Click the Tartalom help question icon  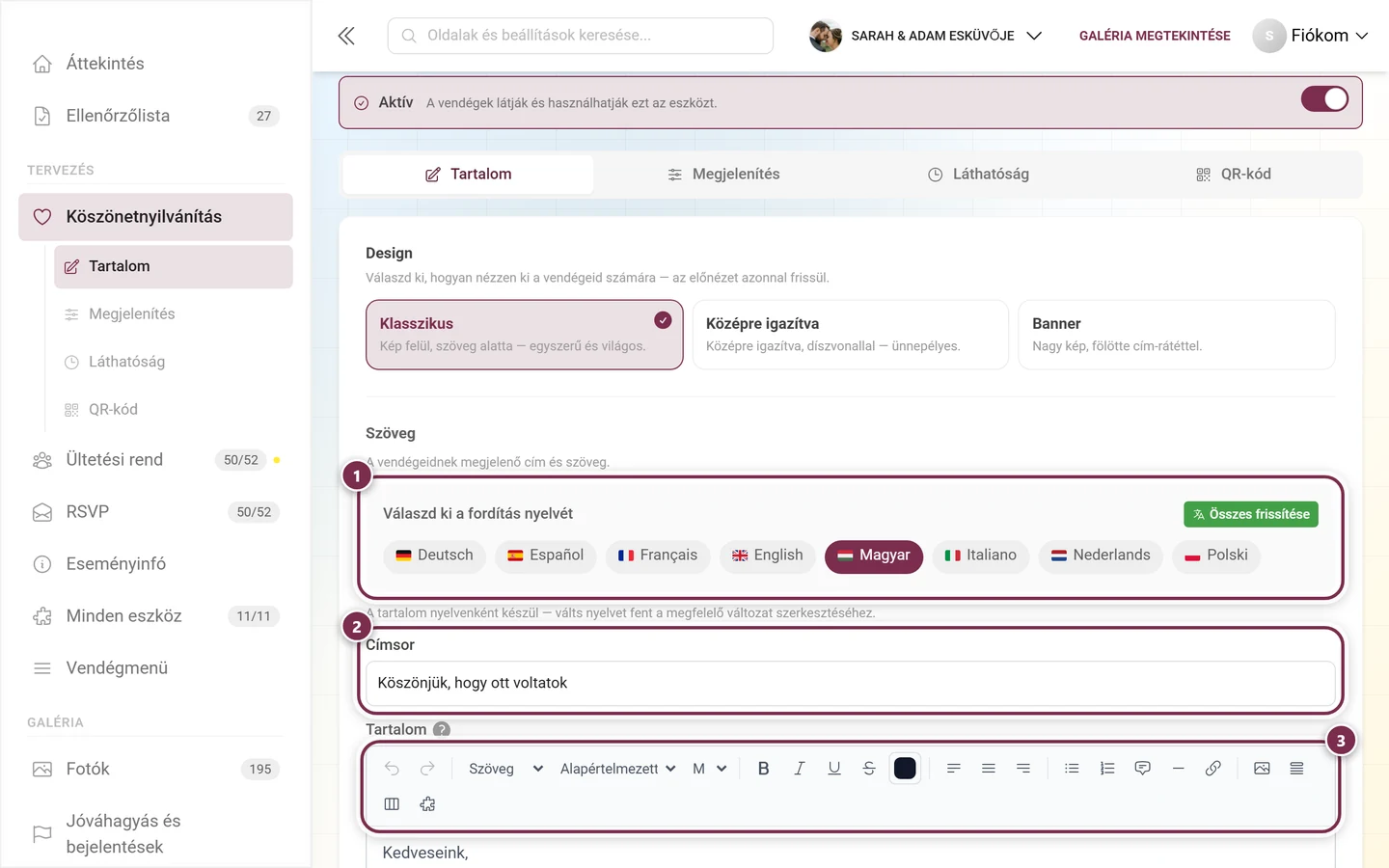click(x=442, y=729)
